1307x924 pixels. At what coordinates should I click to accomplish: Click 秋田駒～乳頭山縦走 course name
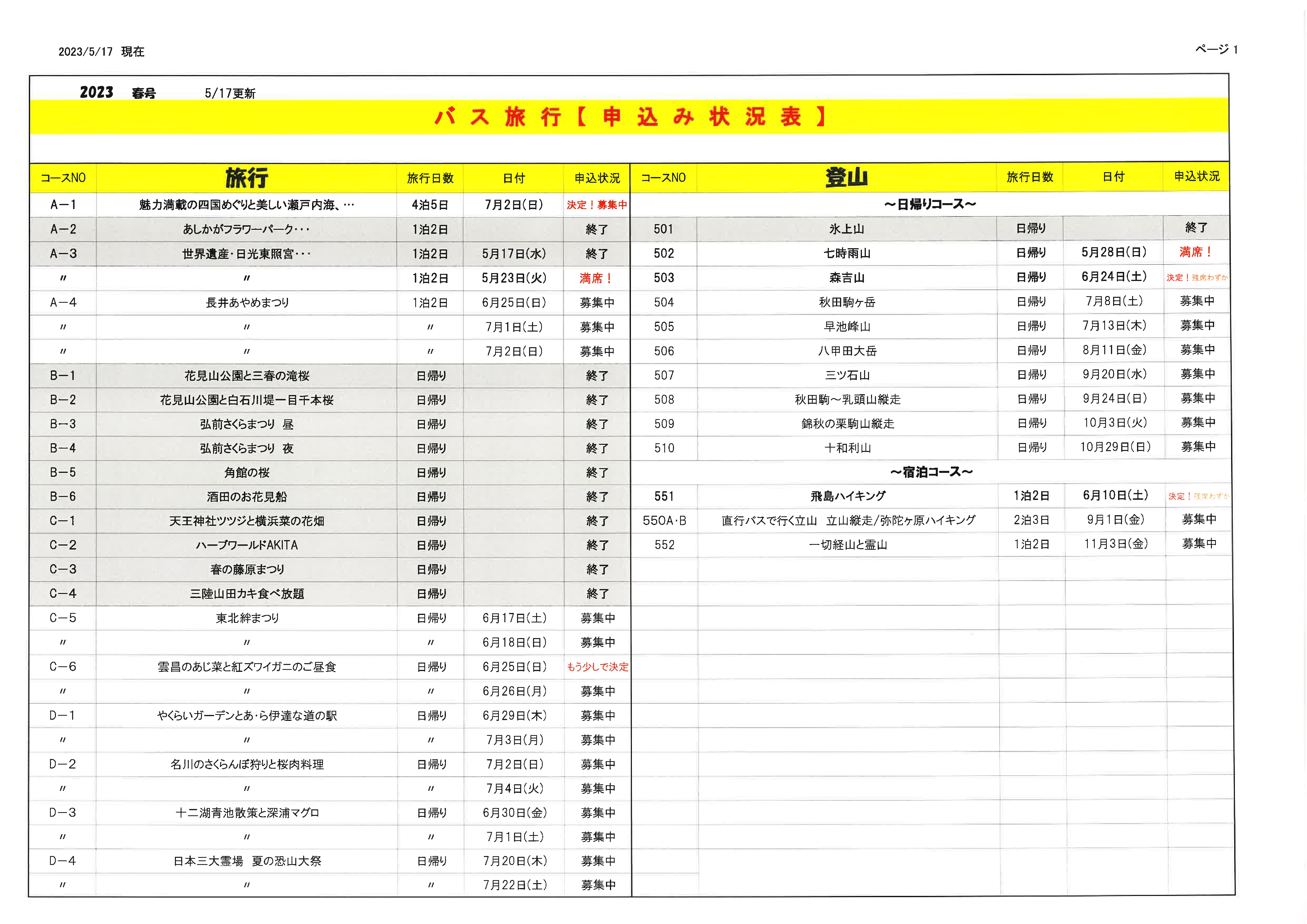tap(848, 400)
